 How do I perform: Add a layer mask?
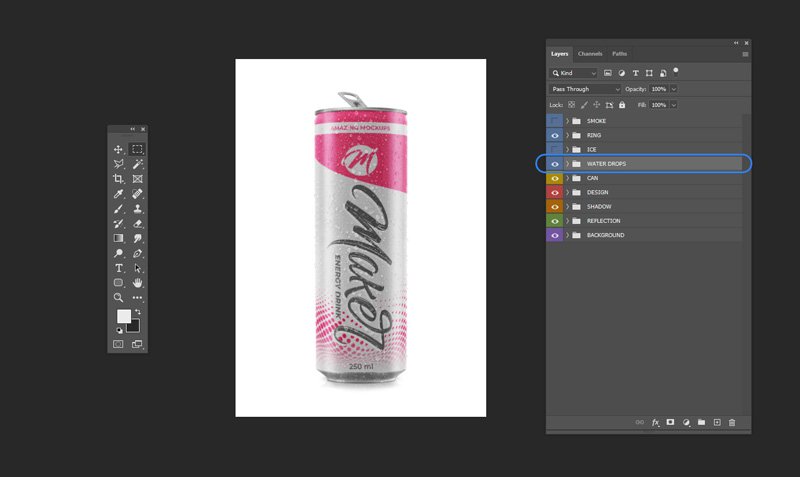tap(670, 422)
